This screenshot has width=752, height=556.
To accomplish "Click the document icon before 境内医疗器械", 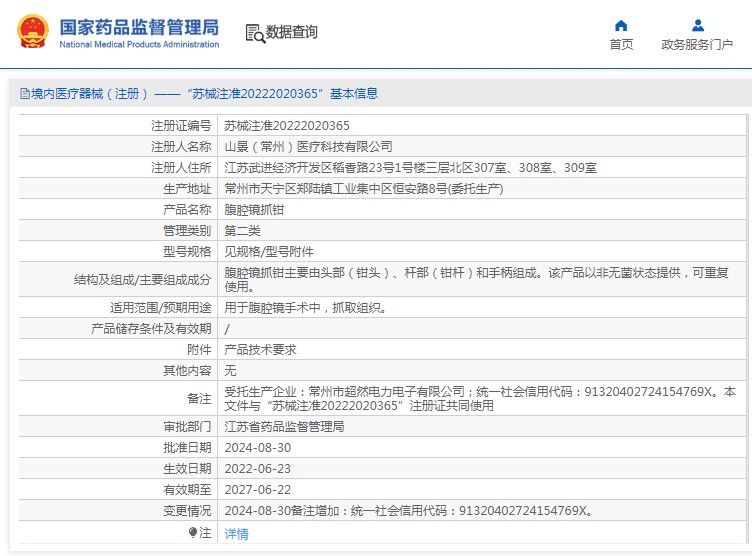I will pos(24,94).
